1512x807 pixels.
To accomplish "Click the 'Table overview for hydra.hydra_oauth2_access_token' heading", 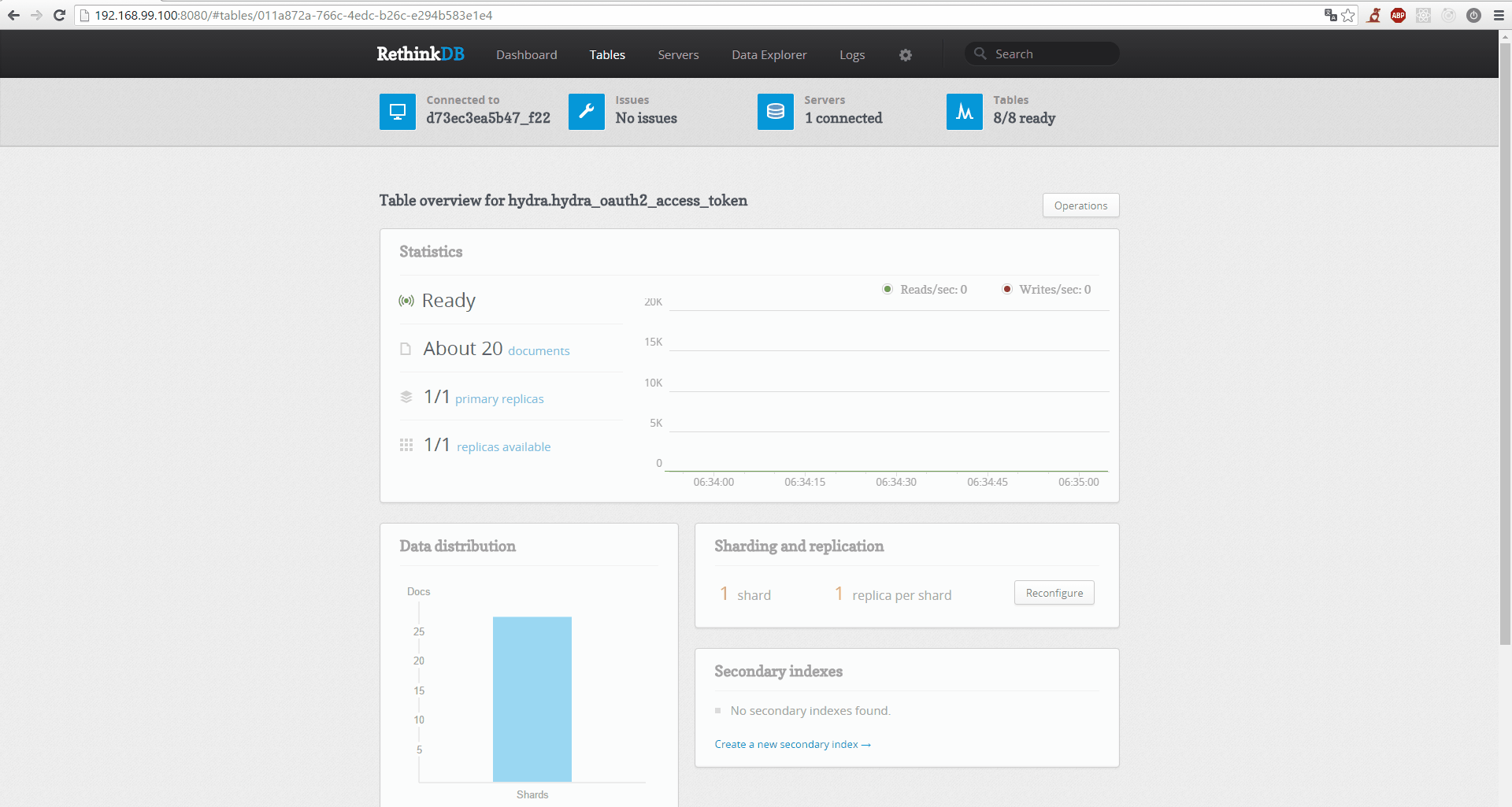I will (x=563, y=201).
